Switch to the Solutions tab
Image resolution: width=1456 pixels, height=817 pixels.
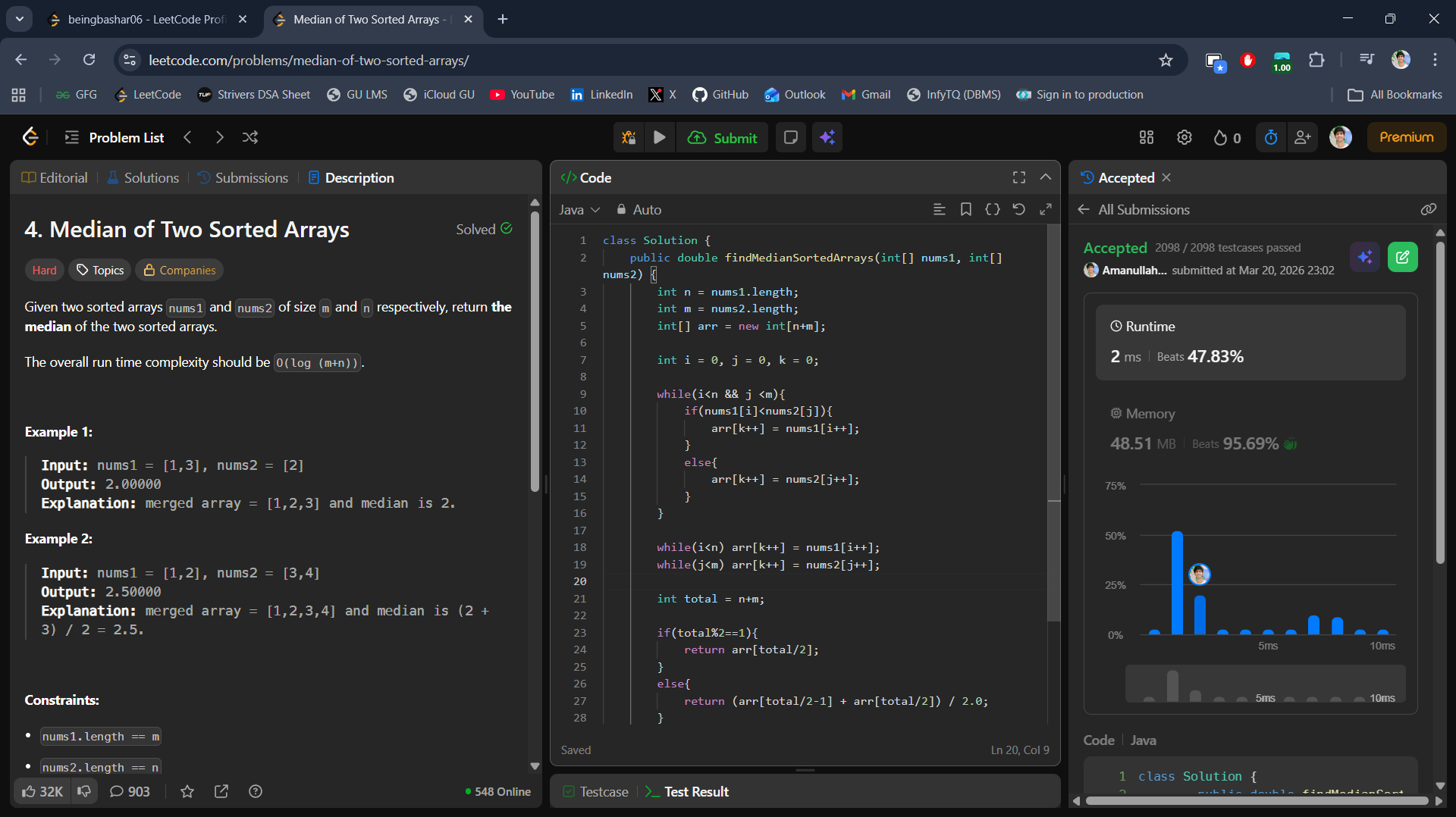[143, 177]
